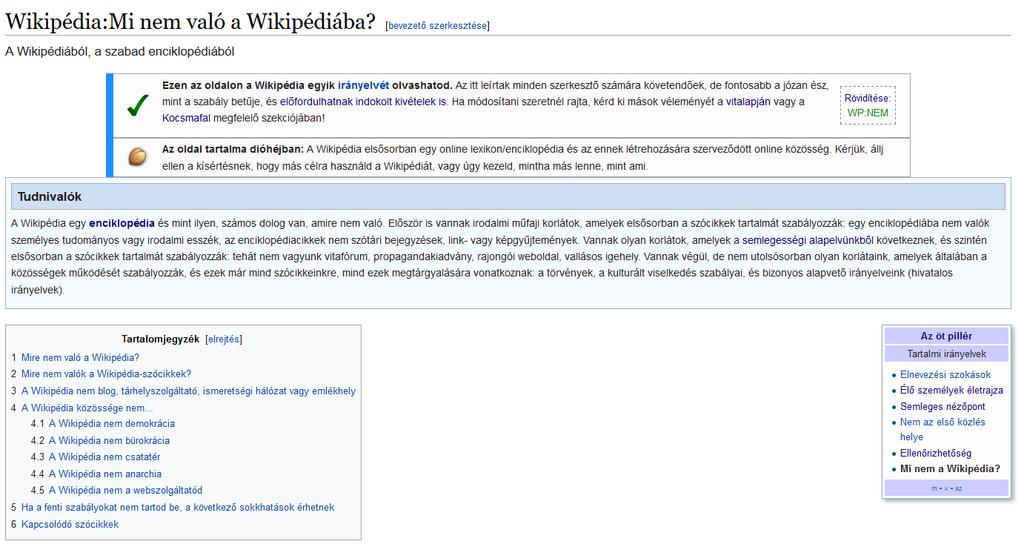This screenshot has height=544, width=1024.
Task: Click 'v' template talk link in pillar box
Action: click(946, 488)
